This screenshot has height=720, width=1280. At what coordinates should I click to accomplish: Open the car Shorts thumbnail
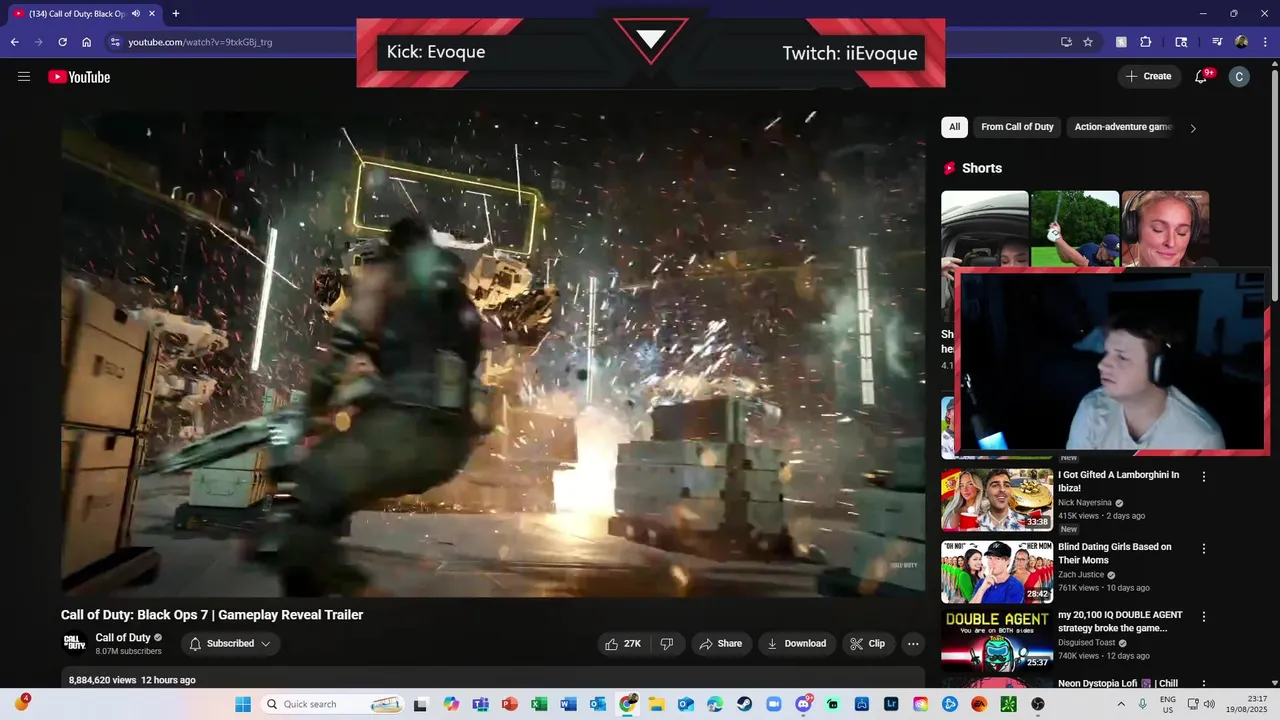(x=984, y=228)
